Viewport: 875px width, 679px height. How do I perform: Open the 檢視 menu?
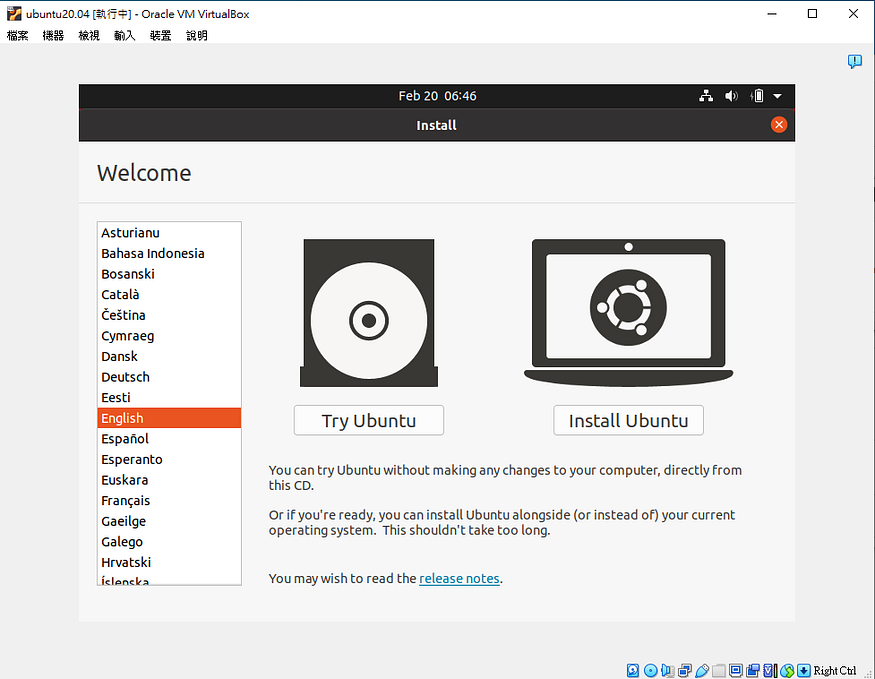pyautogui.click(x=89, y=36)
